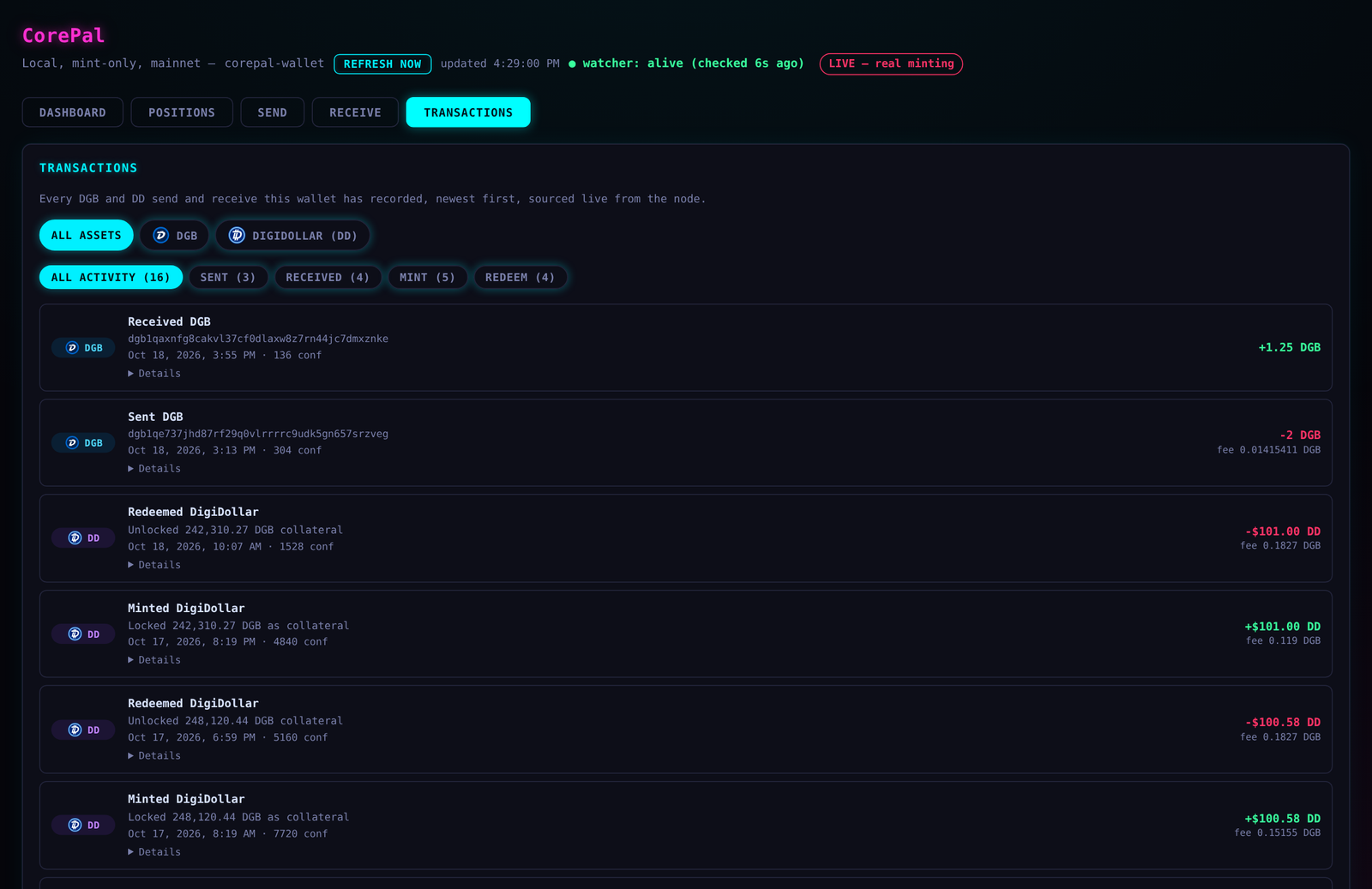This screenshot has height=889, width=1372.
Task: Click the +$100.58 DD amount
Action: pyautogui.click(x=1283, y=819)
